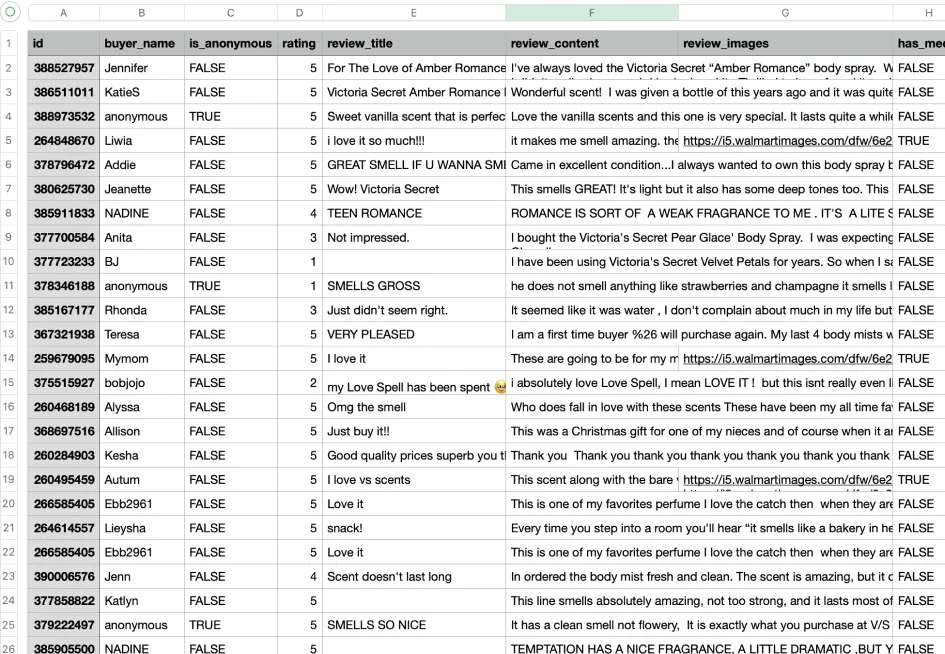Select the 'Not impressed.' review title cell

pos(413,237)
